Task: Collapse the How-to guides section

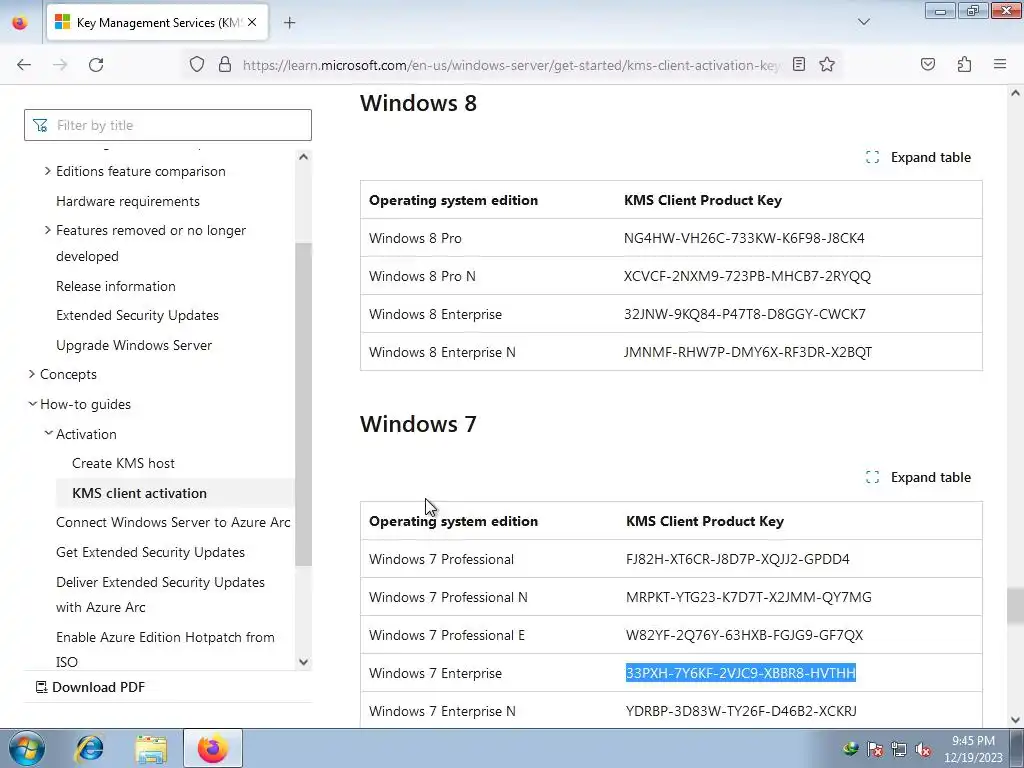Action: click(32, 404)
